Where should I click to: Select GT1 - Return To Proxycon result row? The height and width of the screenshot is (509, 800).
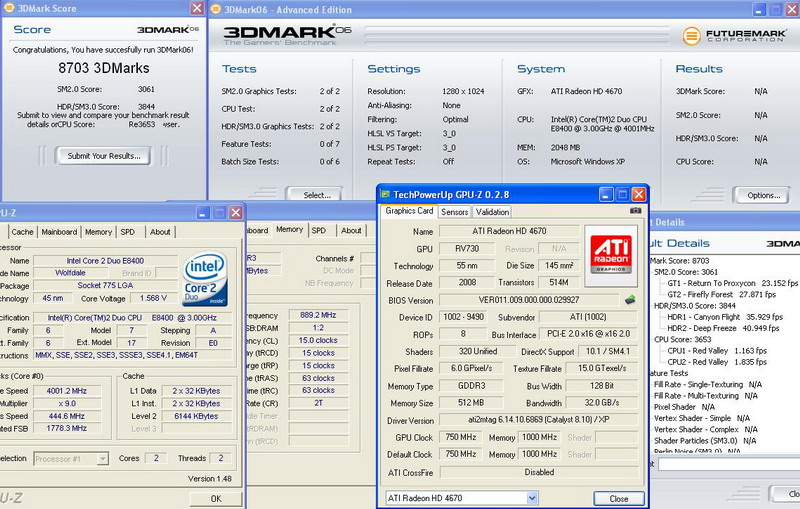[732, 283]
